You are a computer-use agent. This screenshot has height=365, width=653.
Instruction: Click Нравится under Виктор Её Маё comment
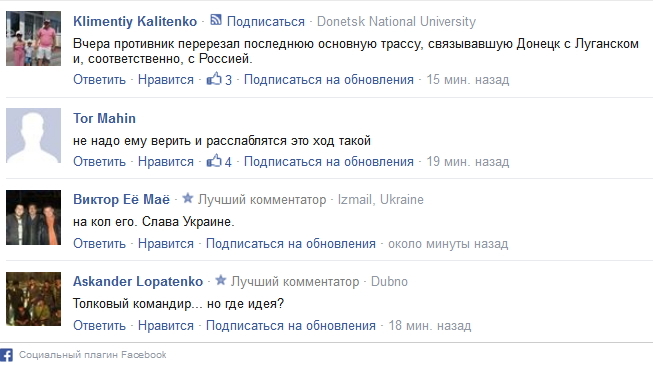(x=166, y=243)
